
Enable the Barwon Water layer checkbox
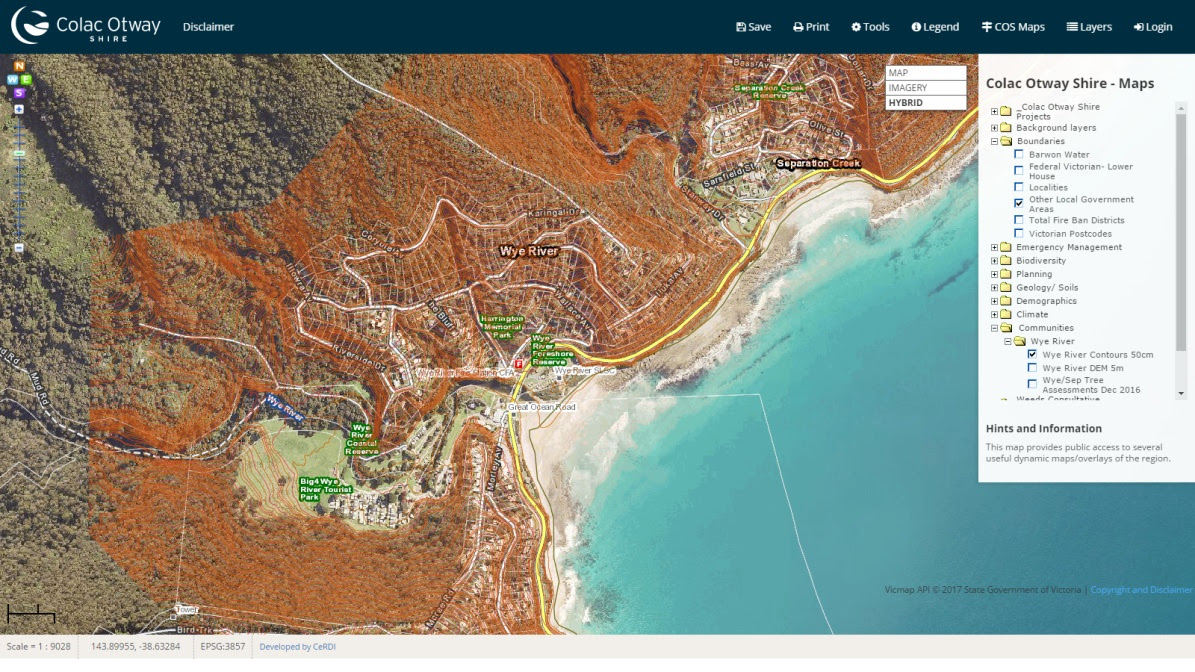[x=1019, y=154]
